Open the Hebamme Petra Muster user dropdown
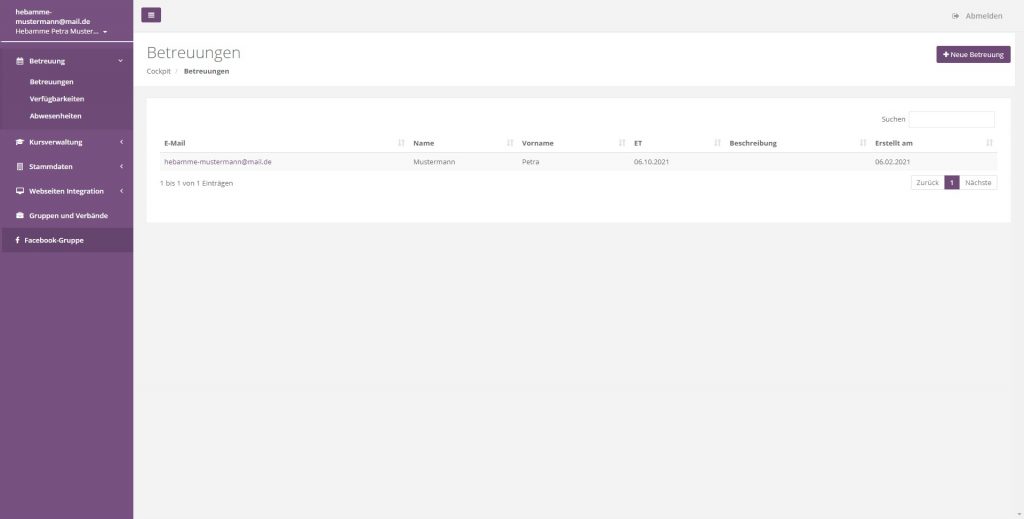This screenshot has height=519, width=1024. point(62,31)
